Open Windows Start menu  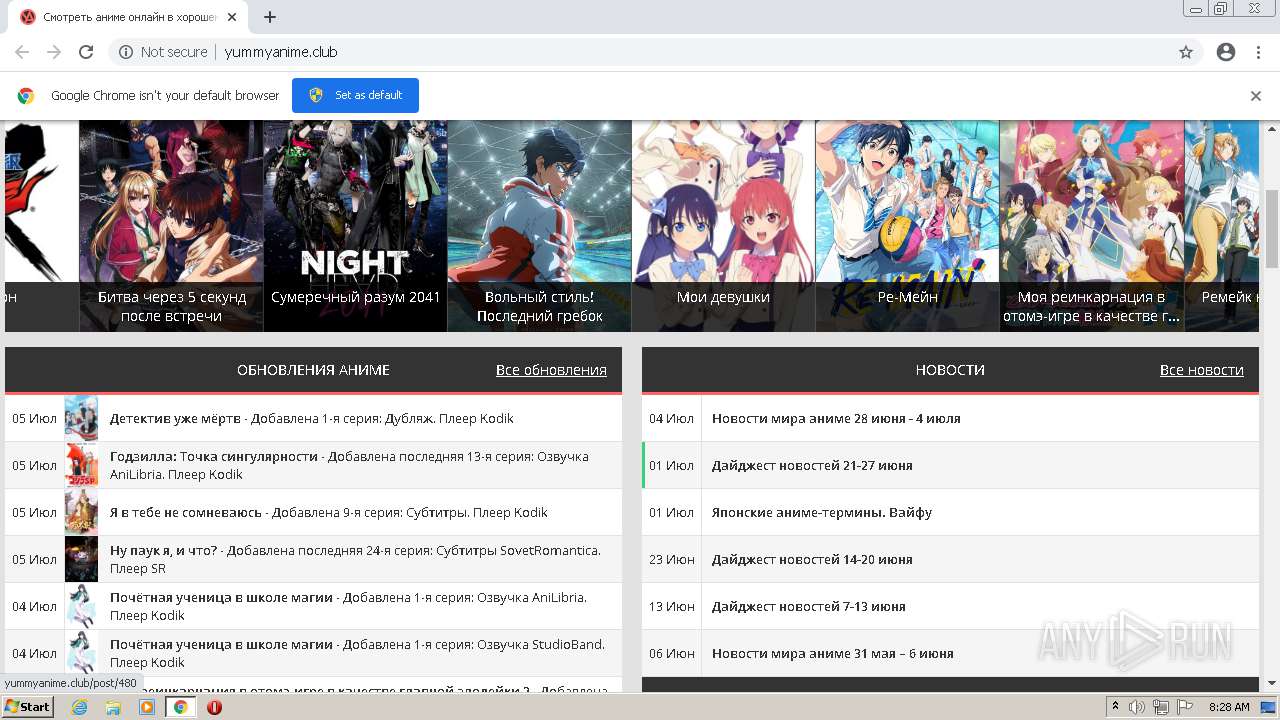pyautogui.click(x=27, y=707)
